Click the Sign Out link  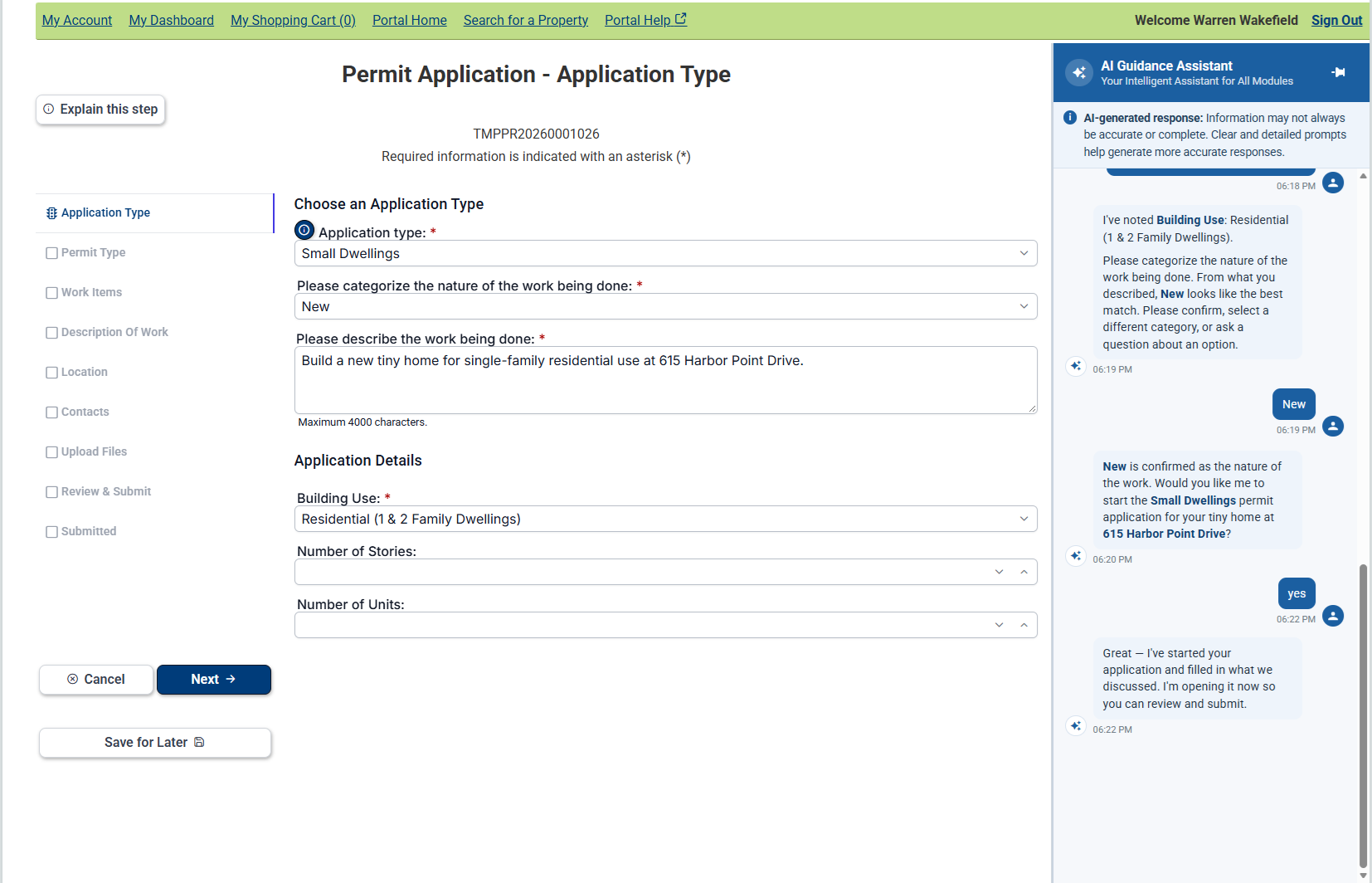[1336, 20]
